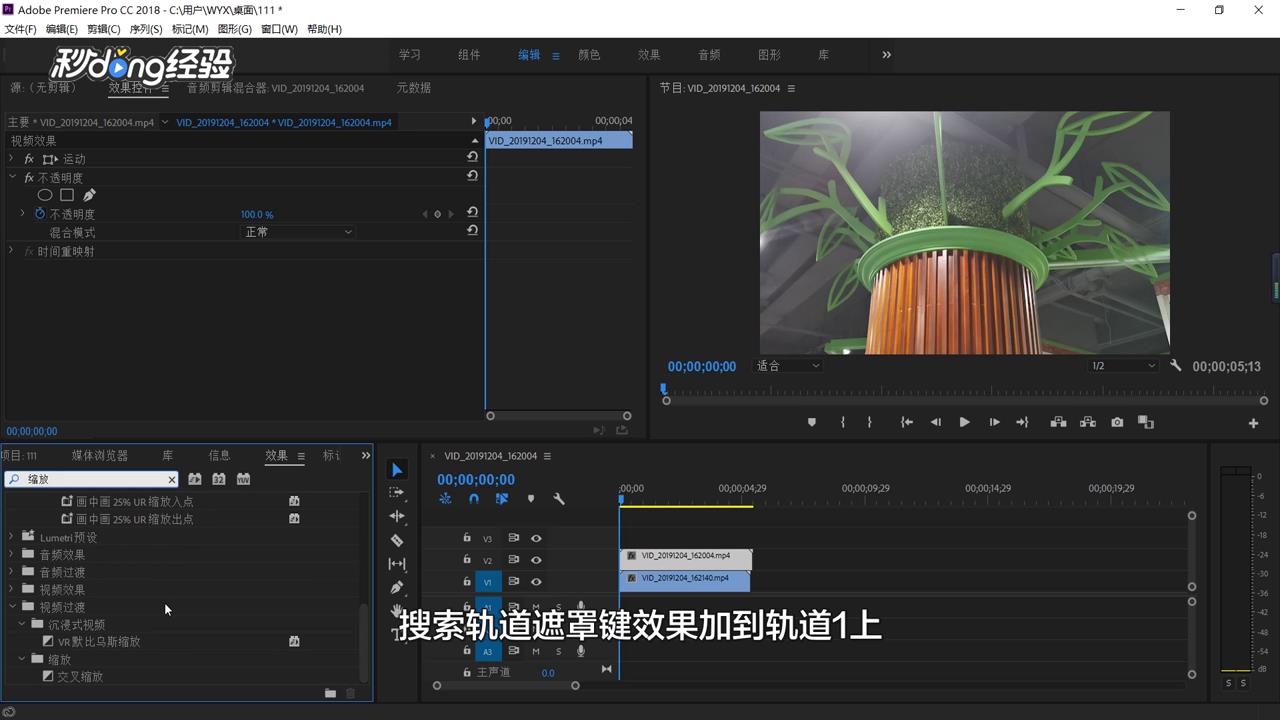This screenshot has height=720, width=1280.
Task: Hide track V1 output with eye
Action: tap(536, 581)
